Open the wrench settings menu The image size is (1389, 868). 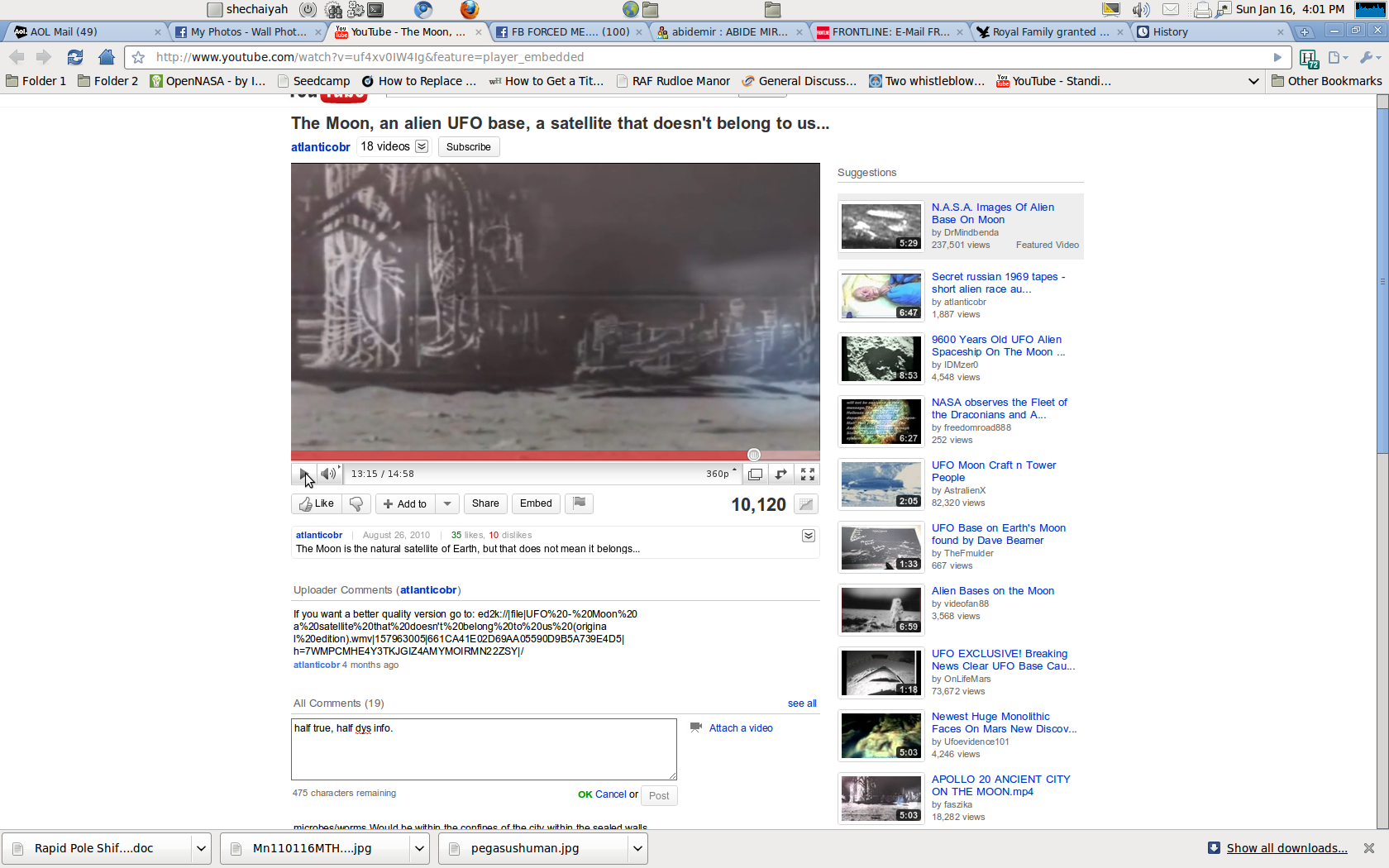tap(1369, 57)
